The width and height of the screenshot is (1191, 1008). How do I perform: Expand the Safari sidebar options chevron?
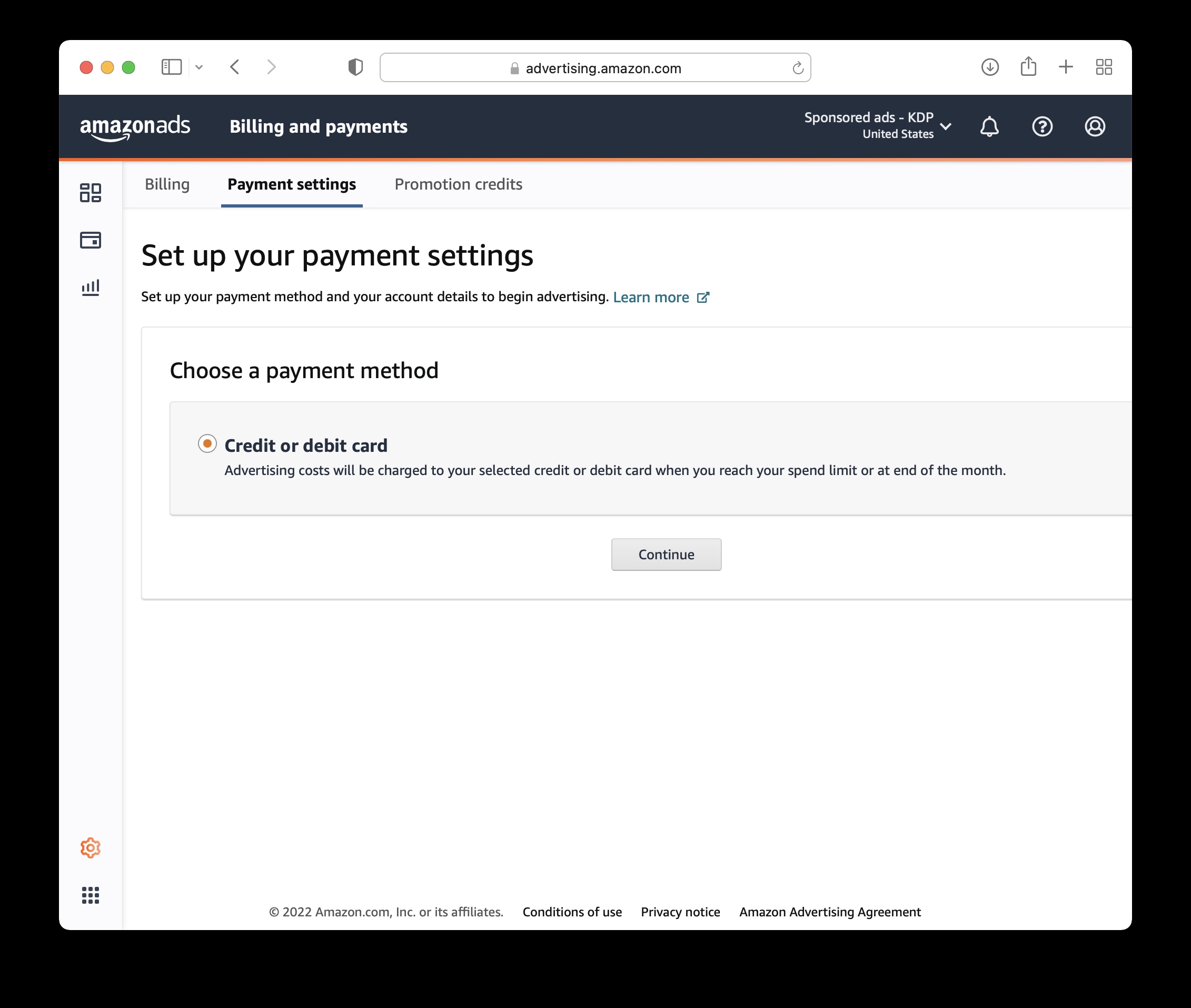[199, 67]
